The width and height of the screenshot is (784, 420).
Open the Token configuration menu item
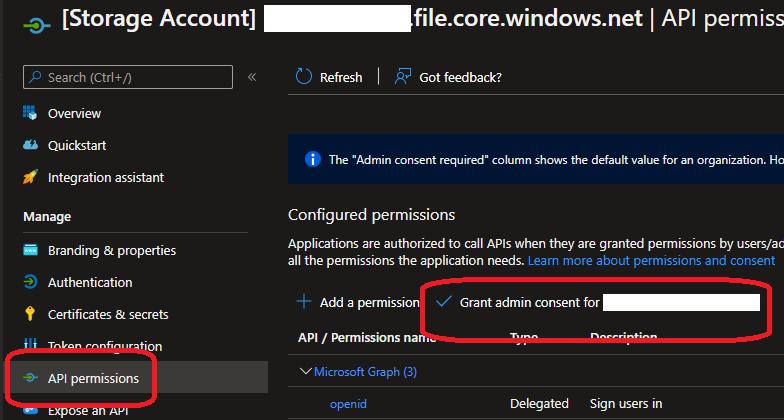pyautogui.click(x=104, y=346)
